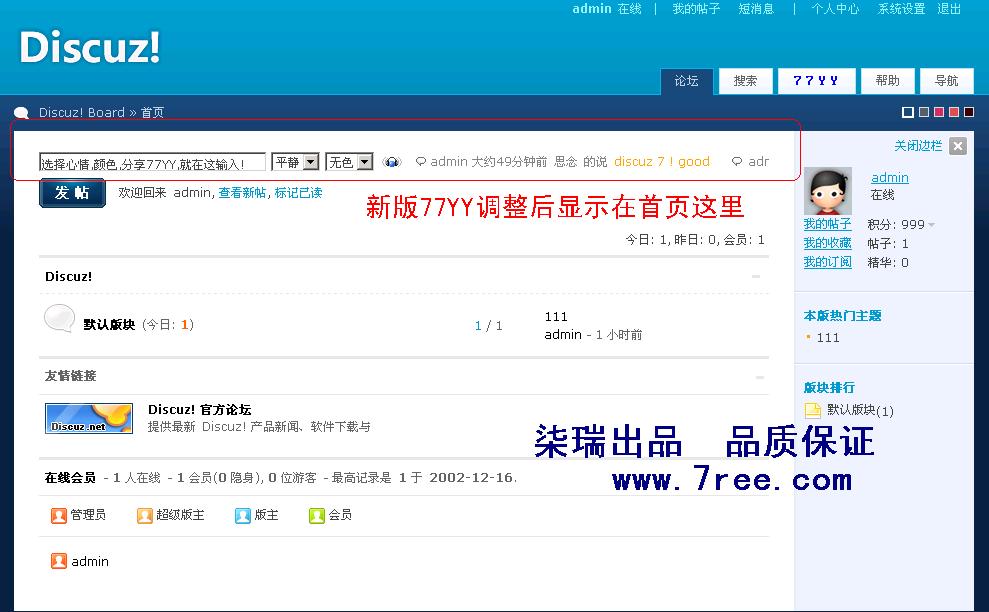Select the white-outlined blue style swatch
Screen dimensions: 989x612
click(x=908, y=112)
